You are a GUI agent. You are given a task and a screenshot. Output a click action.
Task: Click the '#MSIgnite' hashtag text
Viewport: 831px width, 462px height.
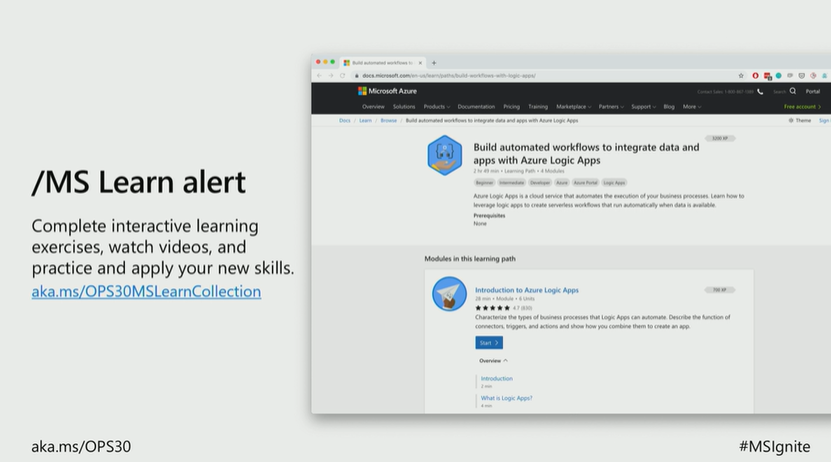[x=774, y=446]
